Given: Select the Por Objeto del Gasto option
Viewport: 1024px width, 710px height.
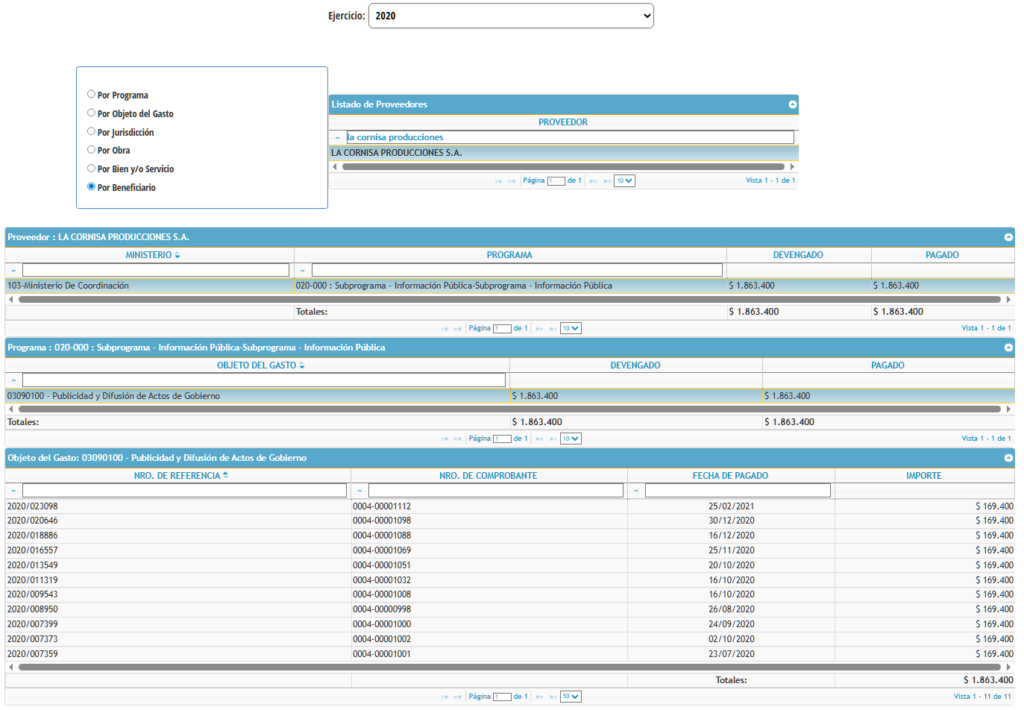Looking at the screenshot, I should coord(92,113).
